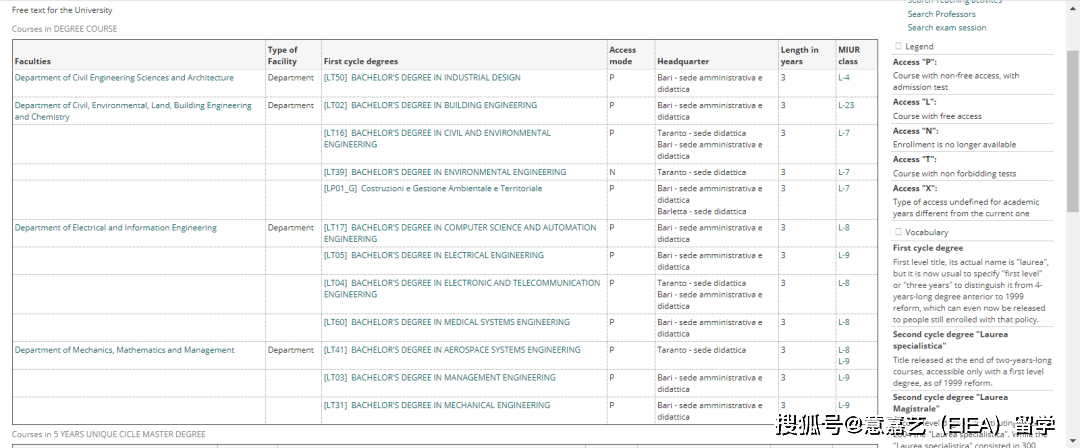The width and height of the screenshot is (1080, 448).
Task: Collapse the Vocabulary section toggle
Action: 898,232
